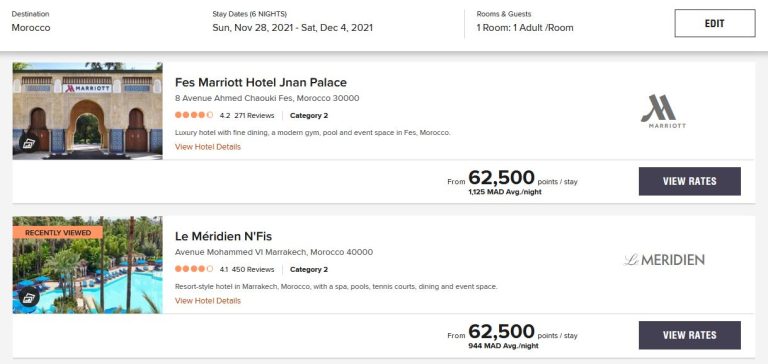Image resolution: width=768 pixels, height=364 pixels.
Task: Open photo gallery icon on Le Méridien image
Action: [29, 297]
